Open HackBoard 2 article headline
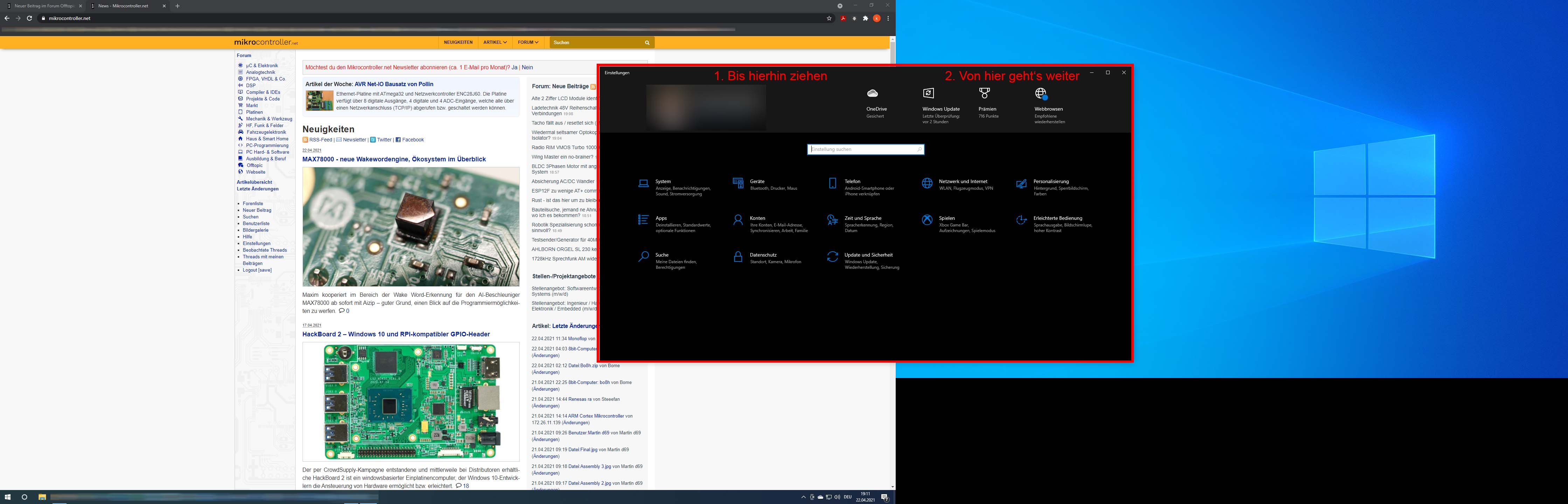Image resolution: width=1568 pixels, height=504 pixels. (396, 334)
